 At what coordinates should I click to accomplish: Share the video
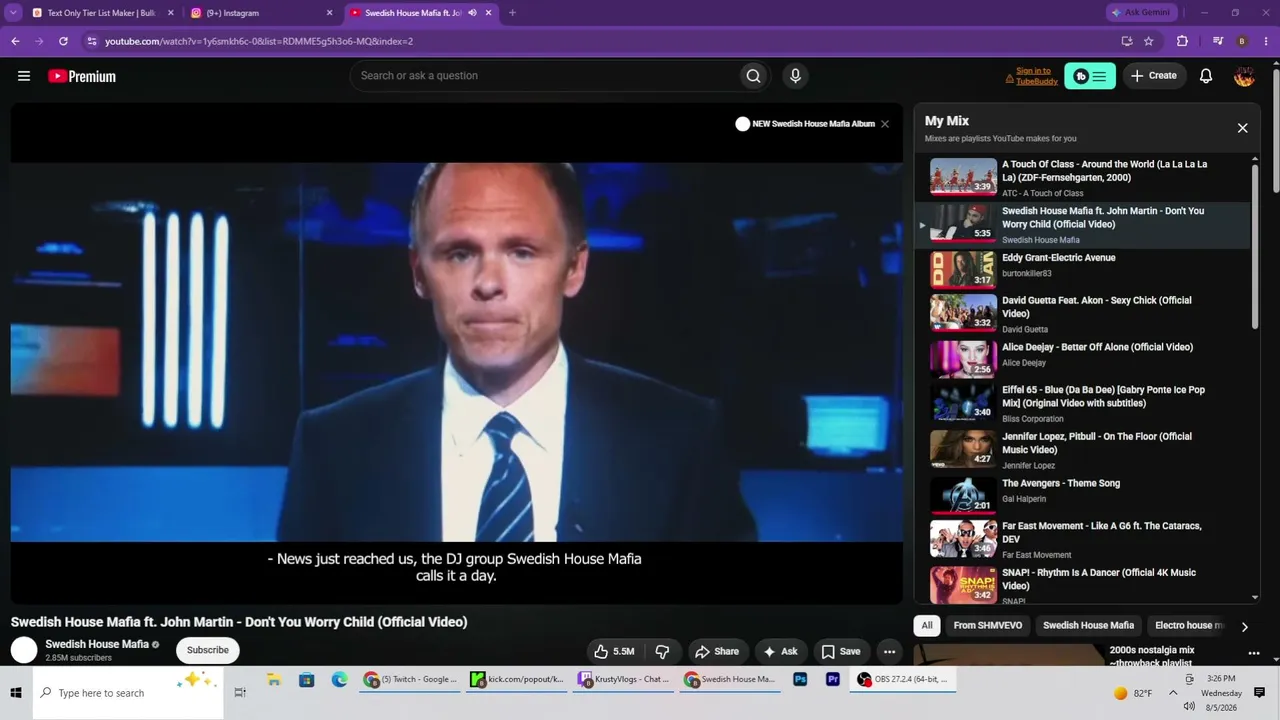coord(717,651)
